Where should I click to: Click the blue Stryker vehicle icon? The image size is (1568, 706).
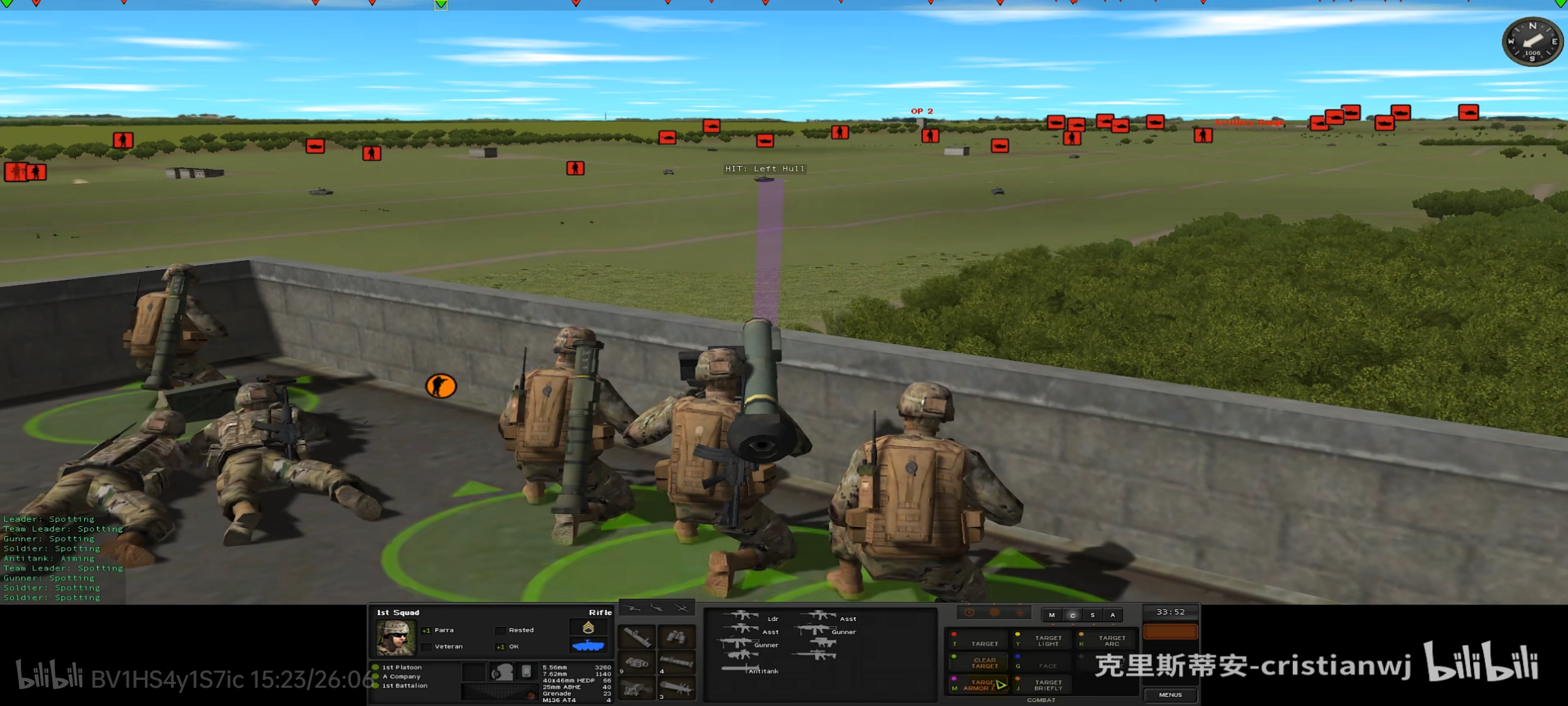[587, 646]
